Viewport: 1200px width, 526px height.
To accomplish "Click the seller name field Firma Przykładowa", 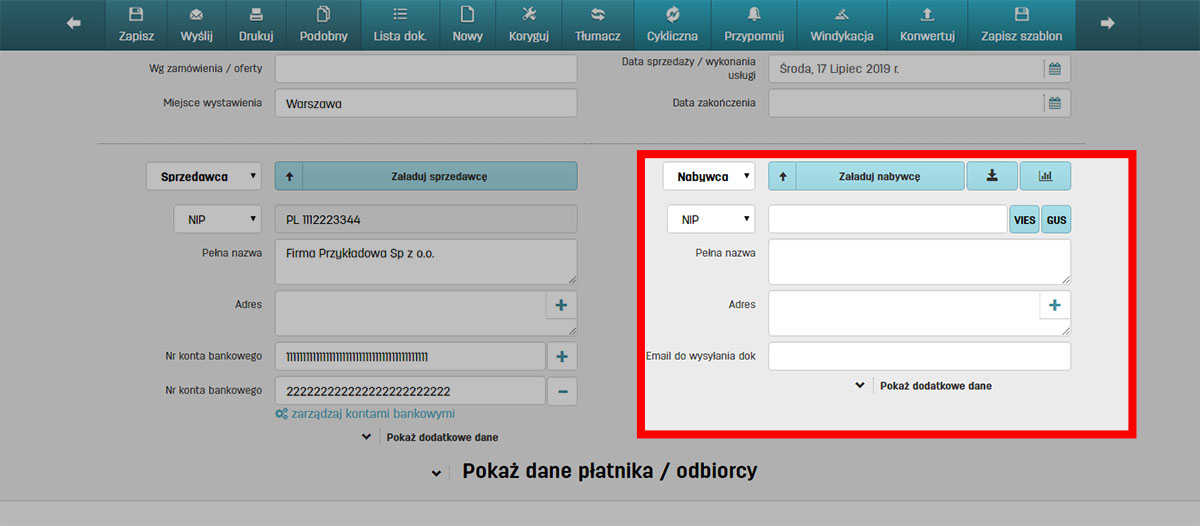I will tap(426, 262).
